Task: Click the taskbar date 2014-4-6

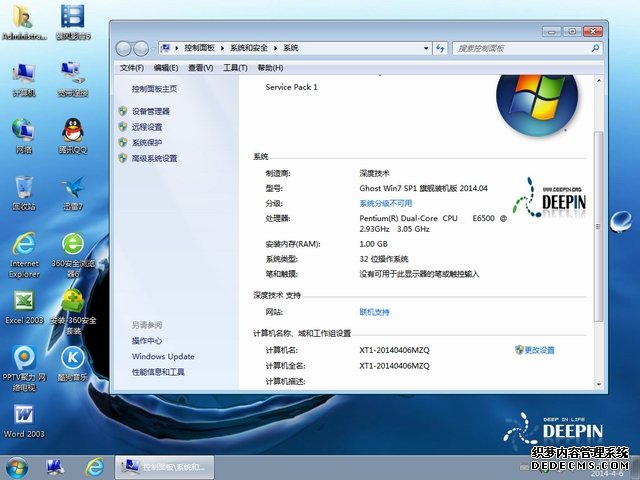Action: pyautogui.click(x=607, y=473)
